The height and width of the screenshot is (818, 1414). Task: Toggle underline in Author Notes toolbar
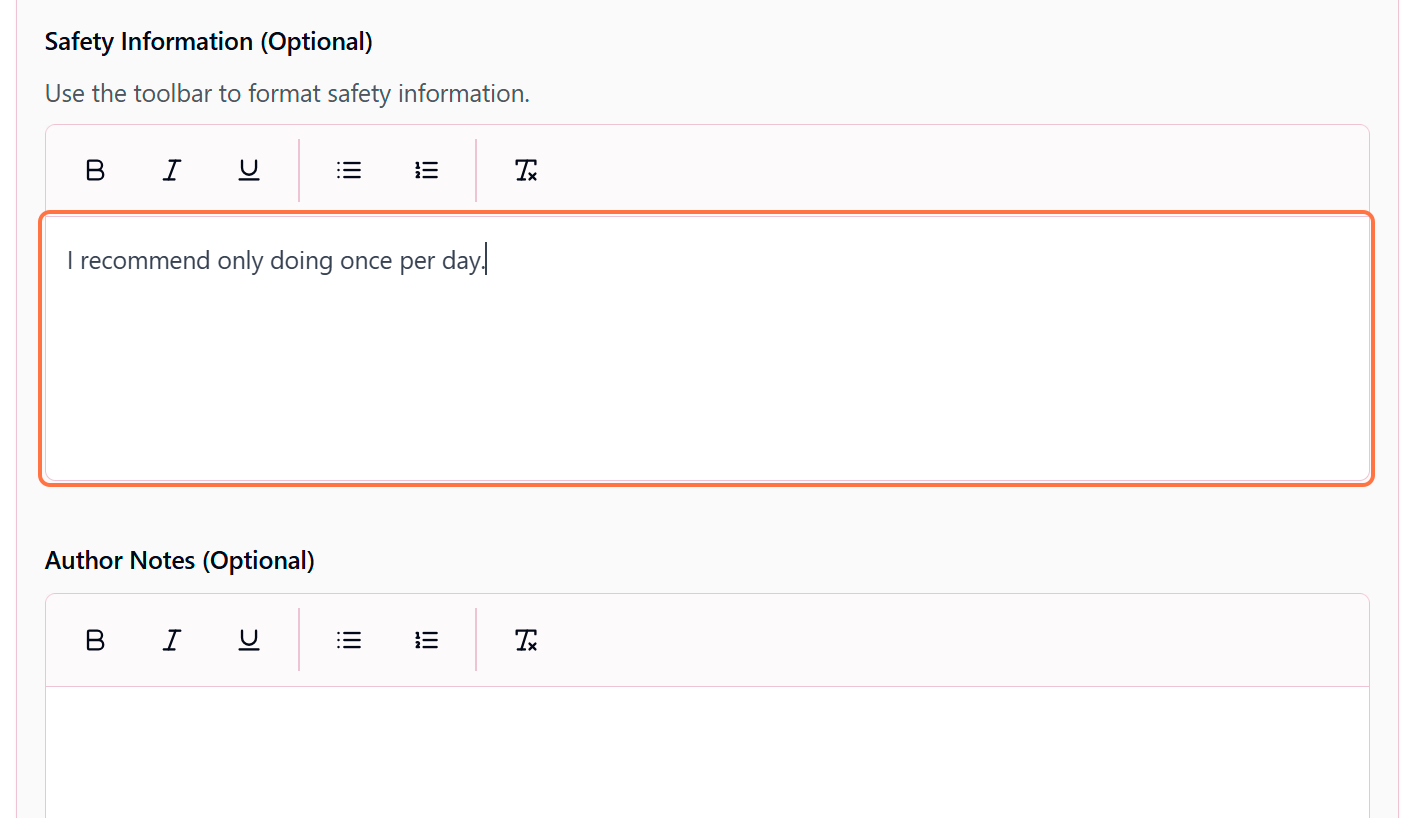[249, 640]
